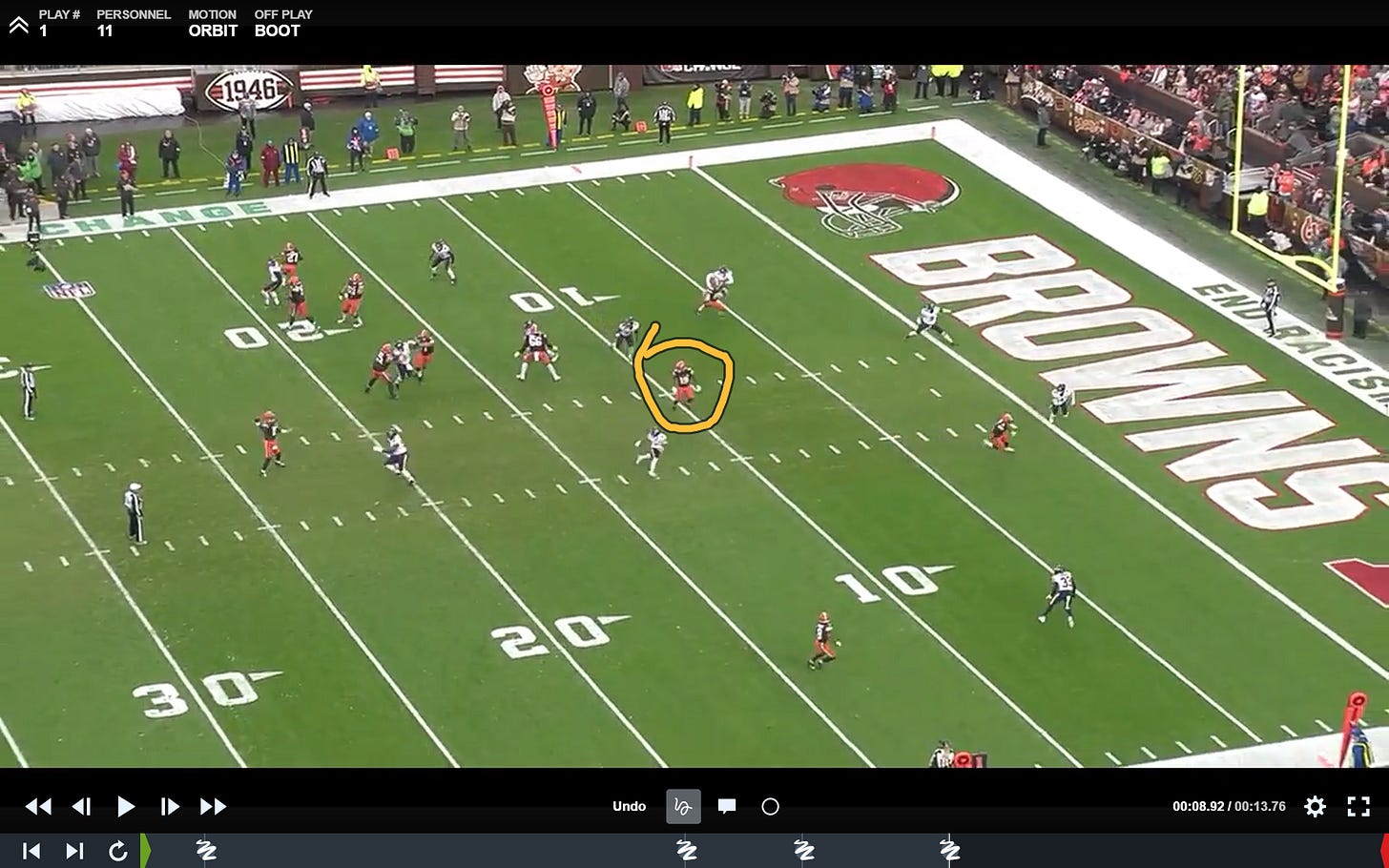1389x868 pixels.
Task: Click the OFF PLAY BOOT field
Action: click(x=283, y=23)
